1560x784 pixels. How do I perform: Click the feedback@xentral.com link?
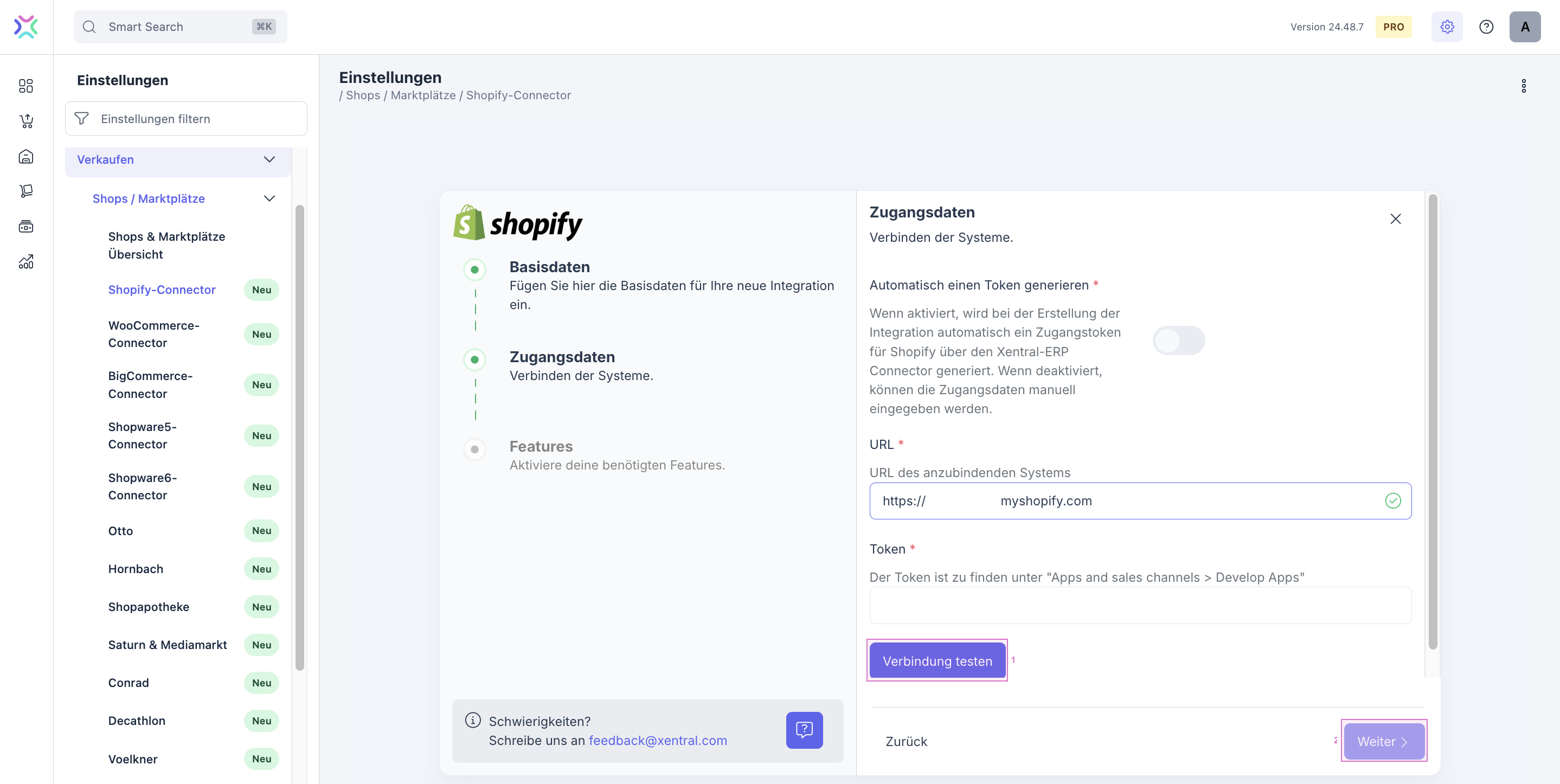658,741
